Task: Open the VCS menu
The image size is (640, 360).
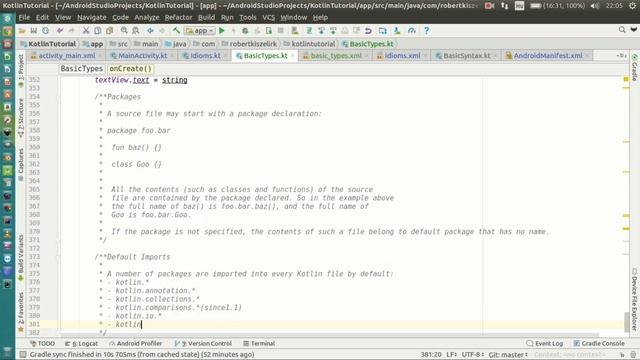Action: [269, 18]
